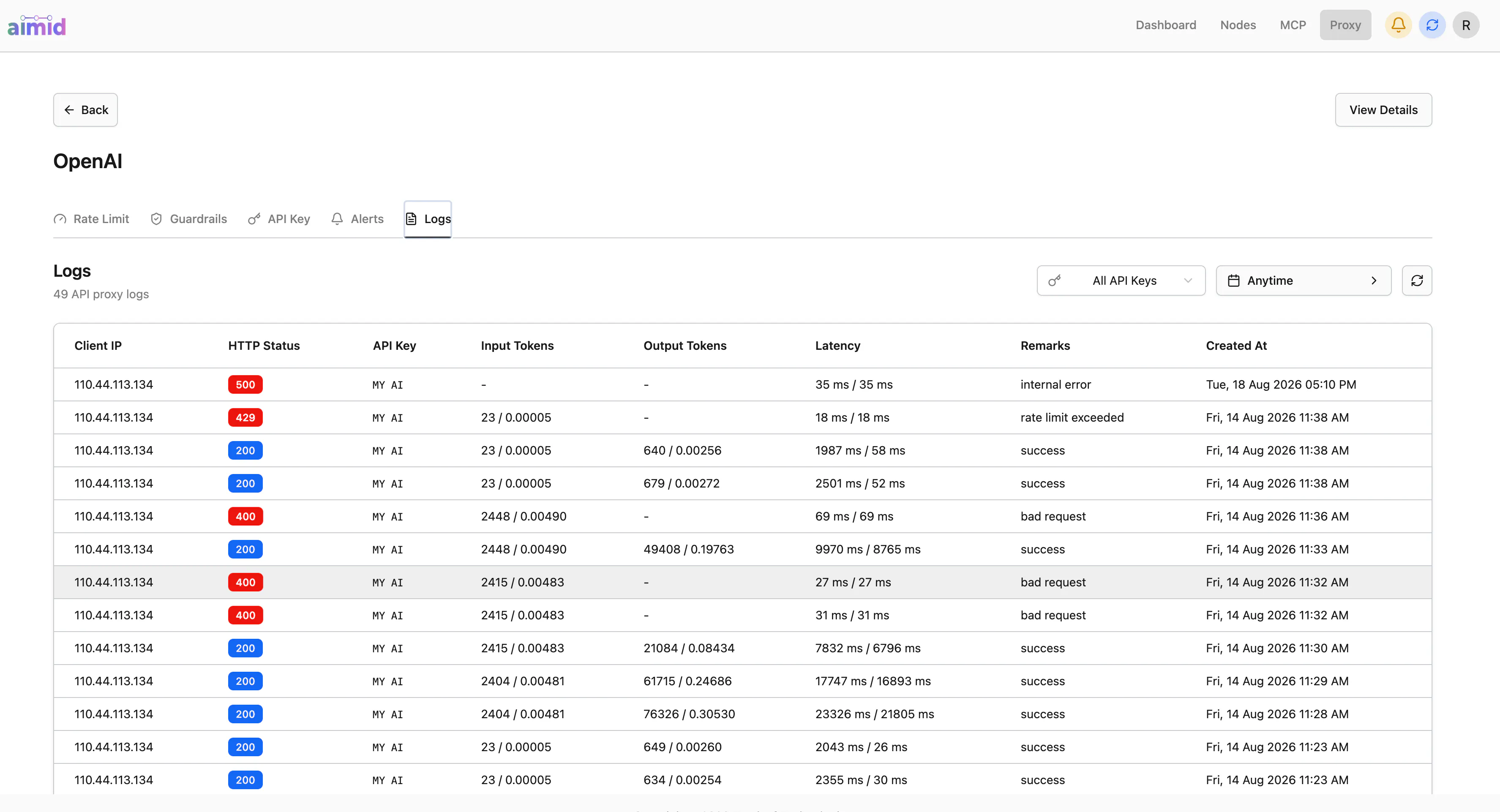Click Fri, 14 Aug 2026 11:36 AM timestamp

pos(1278,516)
